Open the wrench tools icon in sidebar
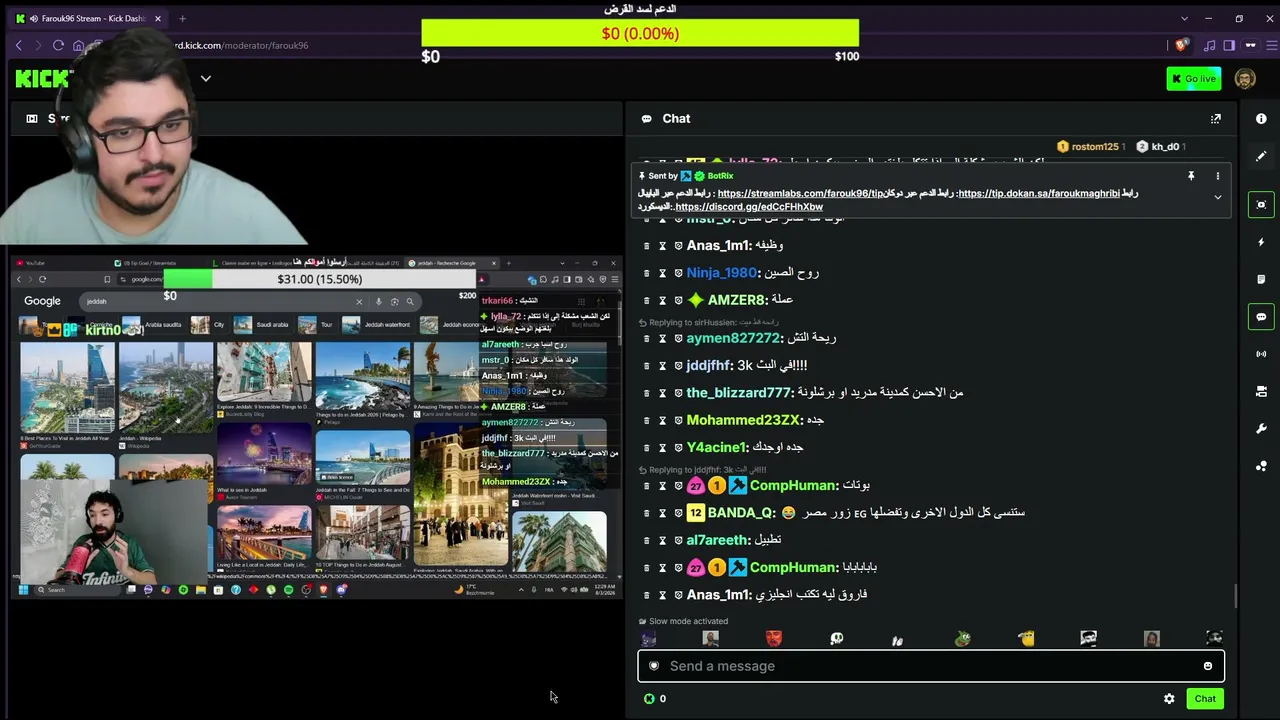This screenshot has width=1280, height=720. click(1261, 429)
